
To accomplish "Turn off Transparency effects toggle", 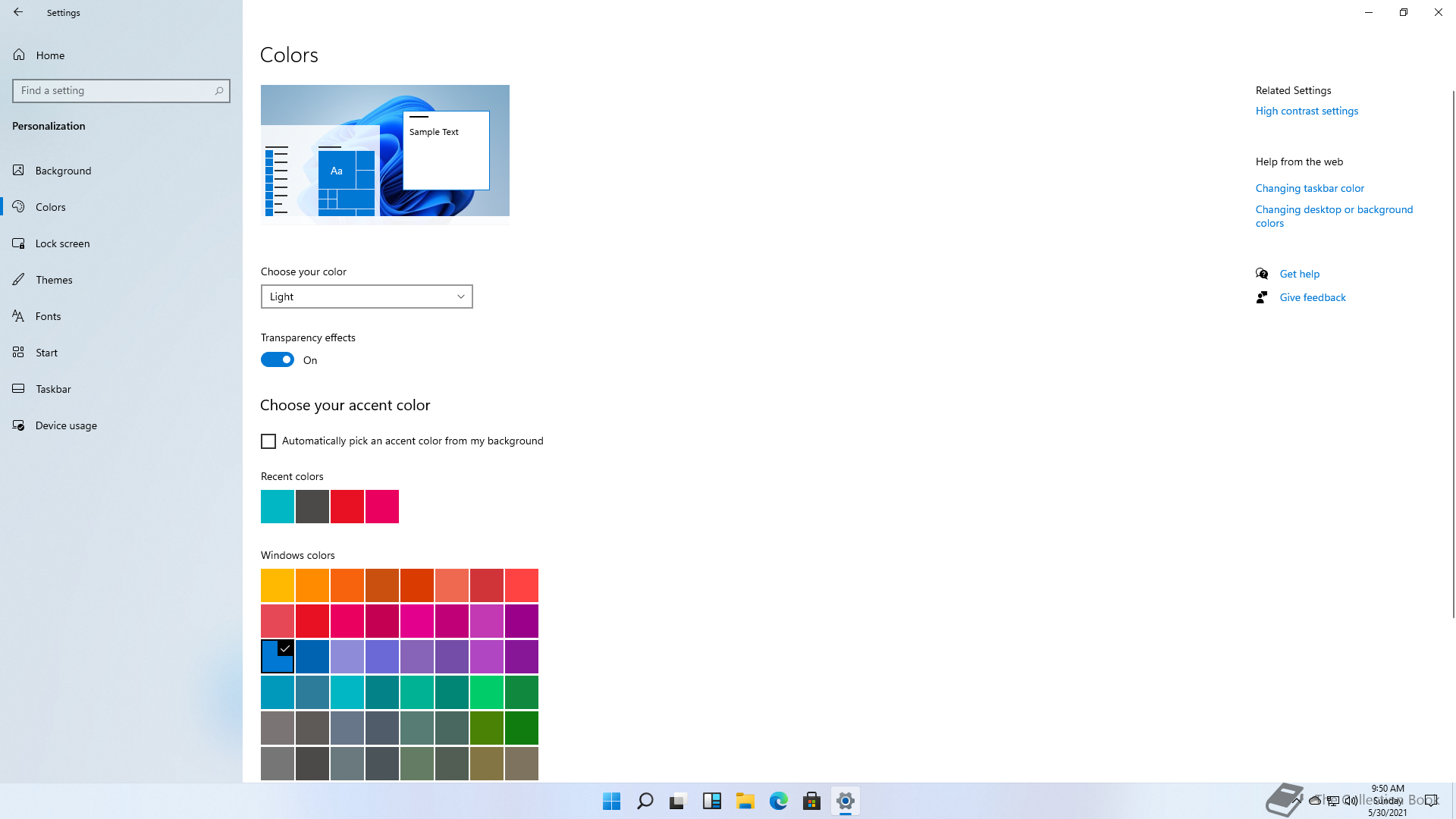I will [x=278, y=360].
